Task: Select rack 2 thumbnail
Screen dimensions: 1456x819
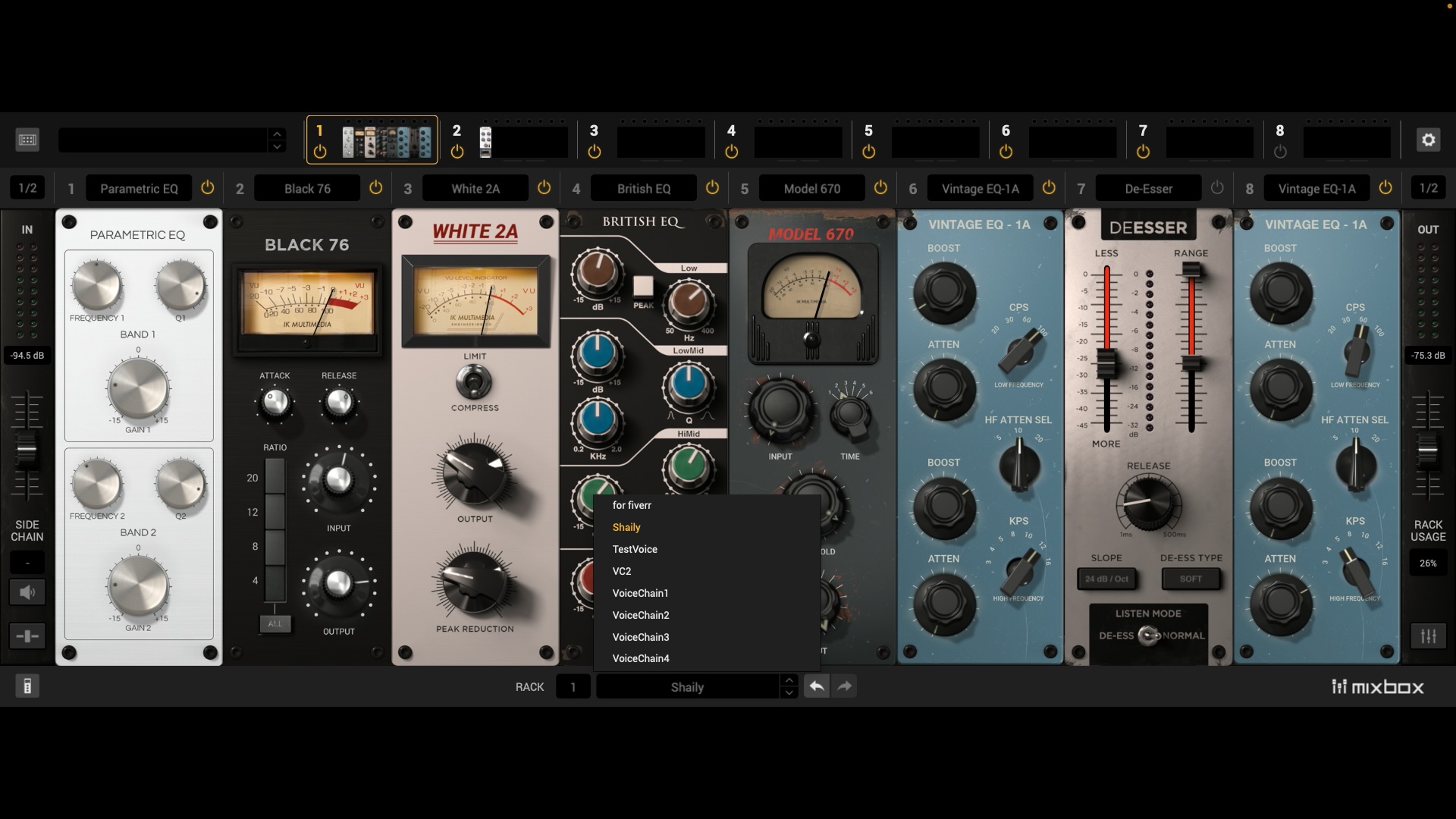Action: click(523, 142)
